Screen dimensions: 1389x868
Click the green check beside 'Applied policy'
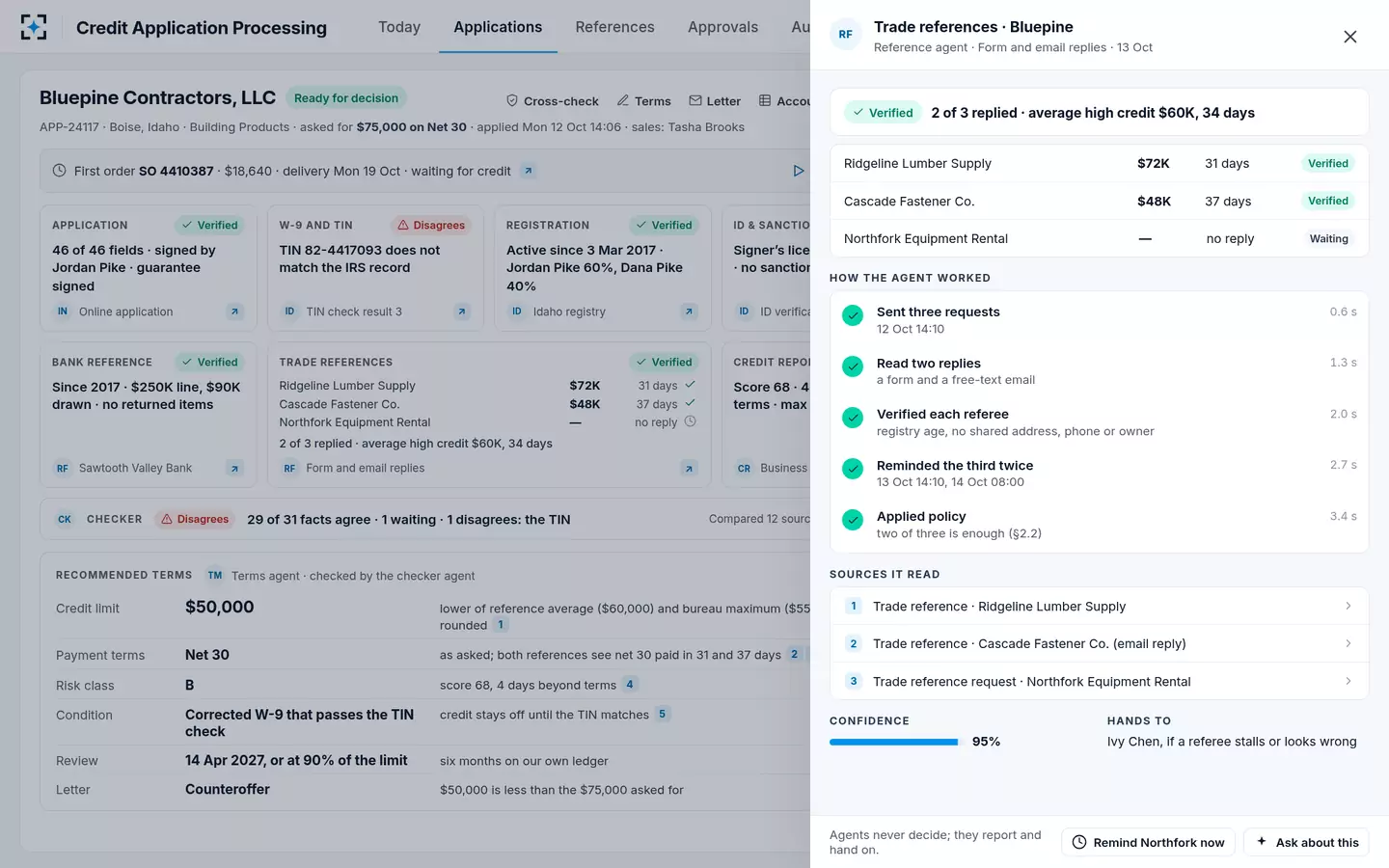click(x=853, y=520)
